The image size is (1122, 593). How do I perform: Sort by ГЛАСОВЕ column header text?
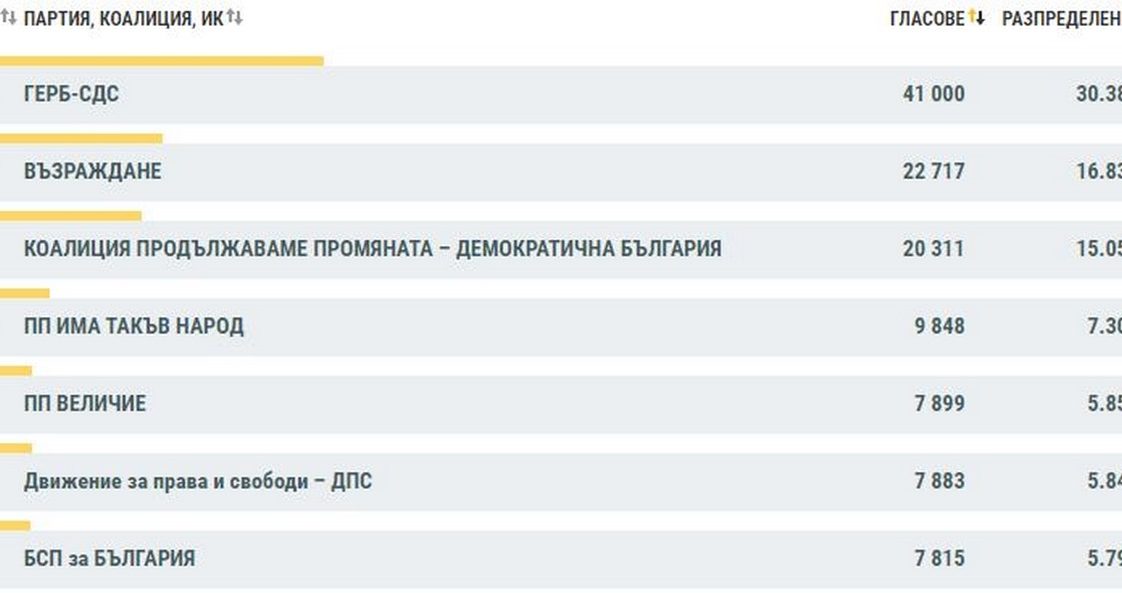click(x=927, y=19)
